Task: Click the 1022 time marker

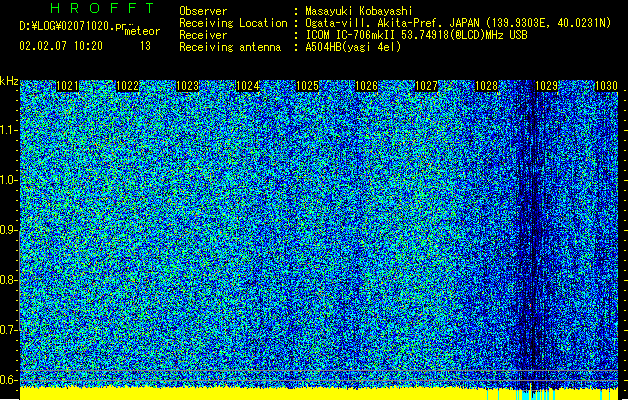Action: pyautogui.click(x=127, y=86)
